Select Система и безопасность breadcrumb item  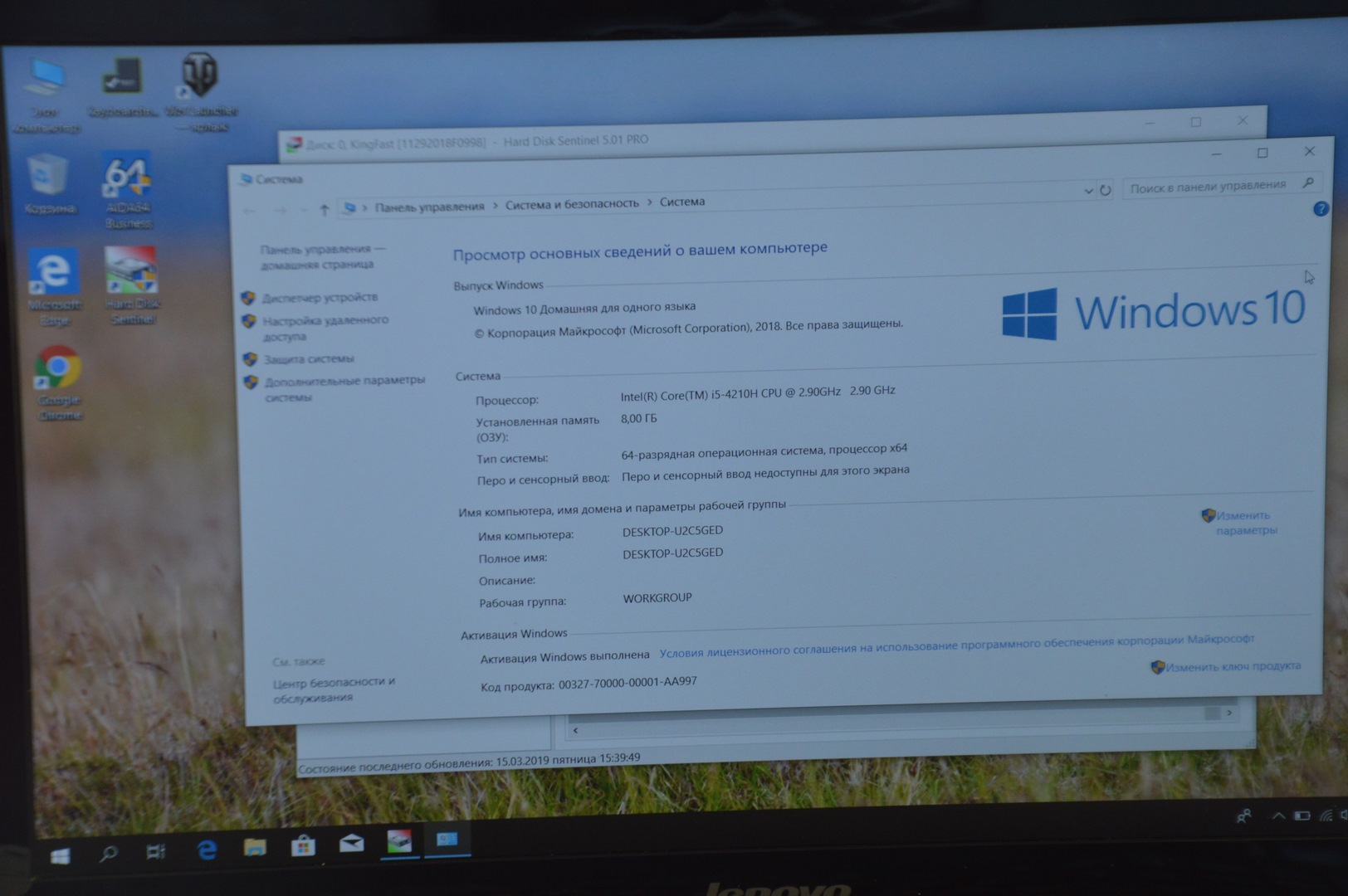(x=572, y=203)
